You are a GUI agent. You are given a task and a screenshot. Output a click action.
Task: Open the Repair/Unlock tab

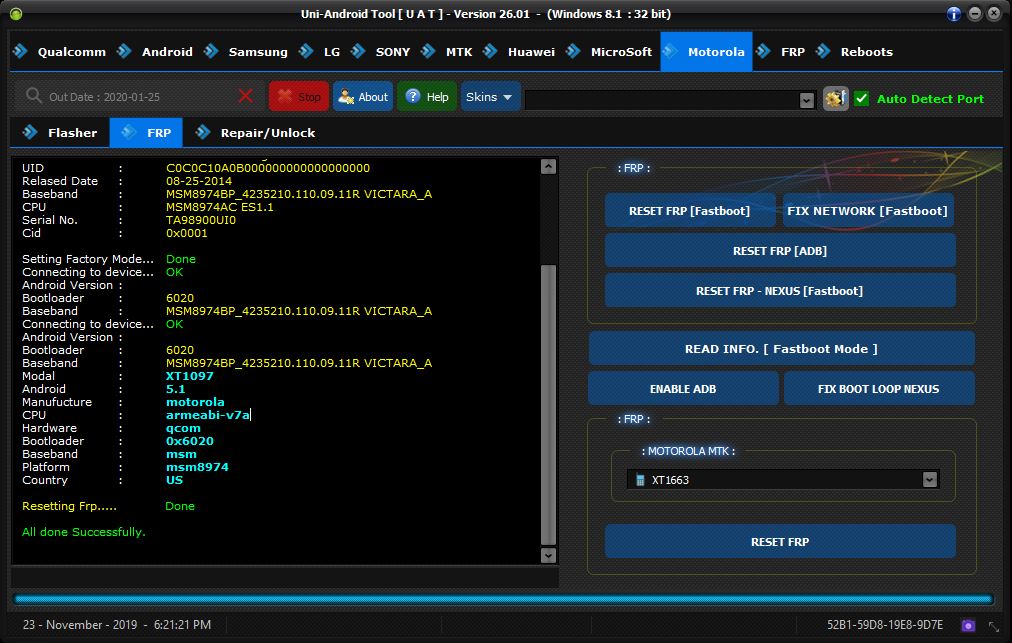tap(267, 132)
